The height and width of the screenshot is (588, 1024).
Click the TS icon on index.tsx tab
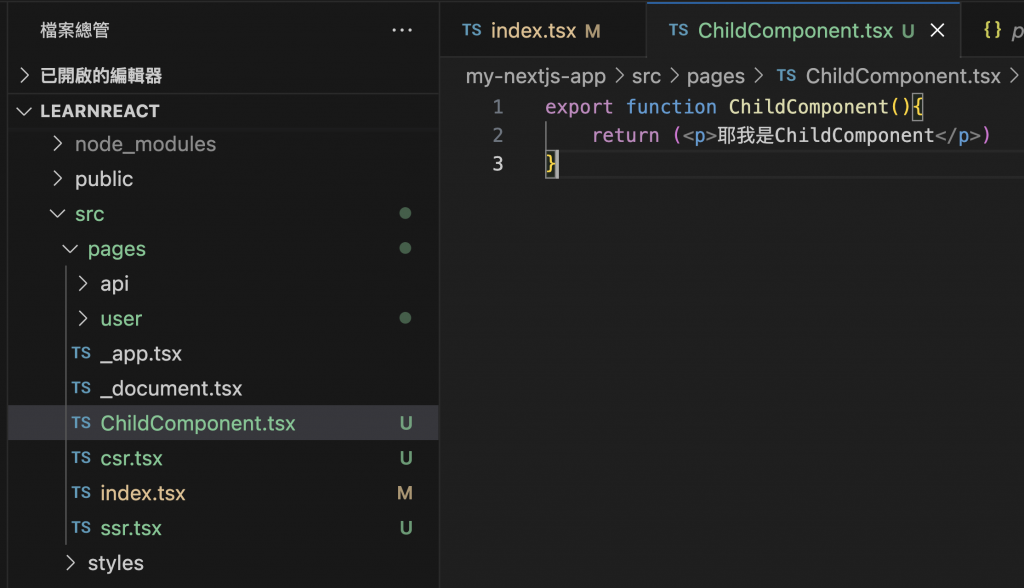pos(471,31)
